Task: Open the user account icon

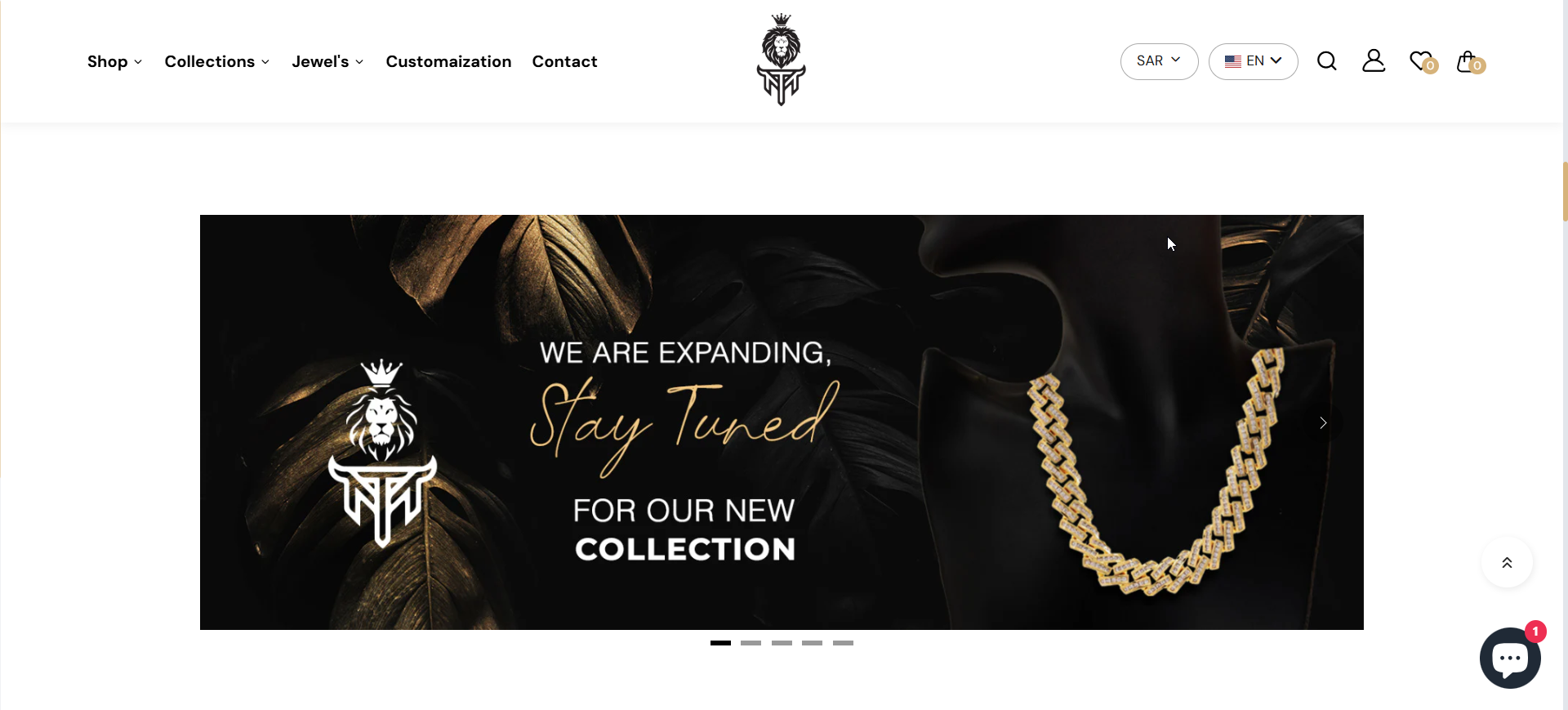Action: 1374,60
